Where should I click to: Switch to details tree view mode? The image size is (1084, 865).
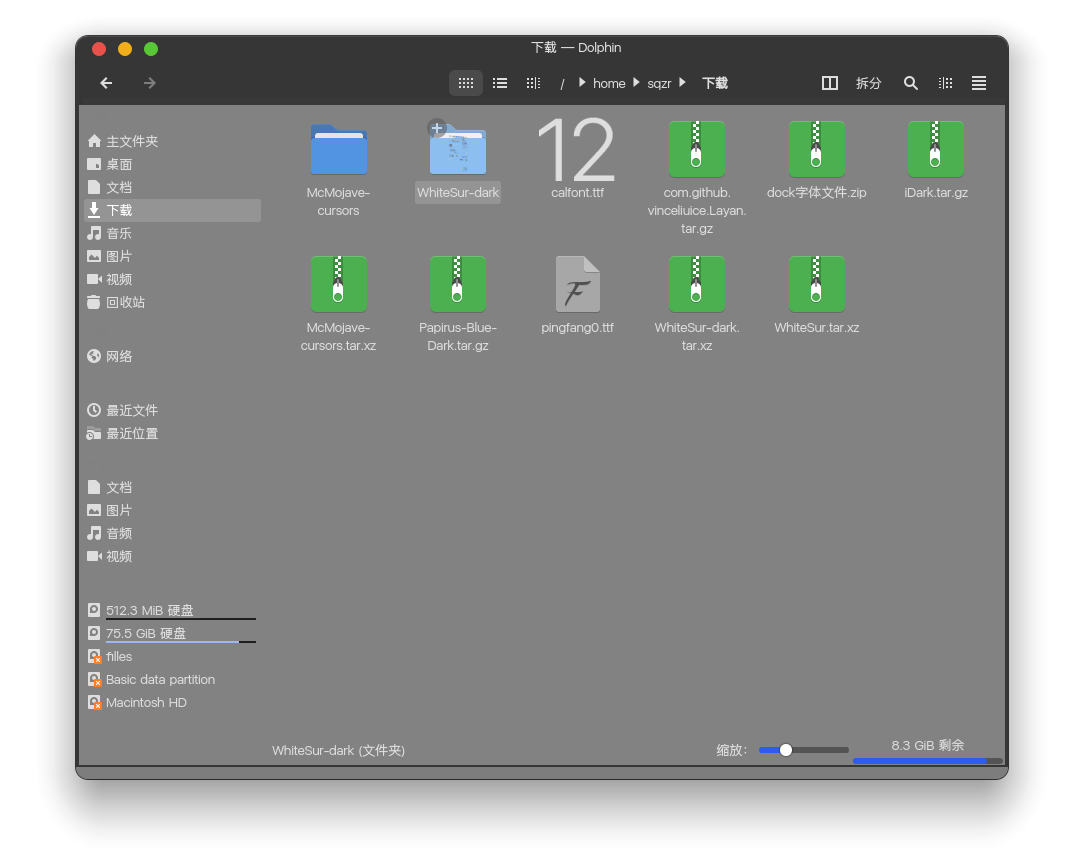(x=533, y=83)
